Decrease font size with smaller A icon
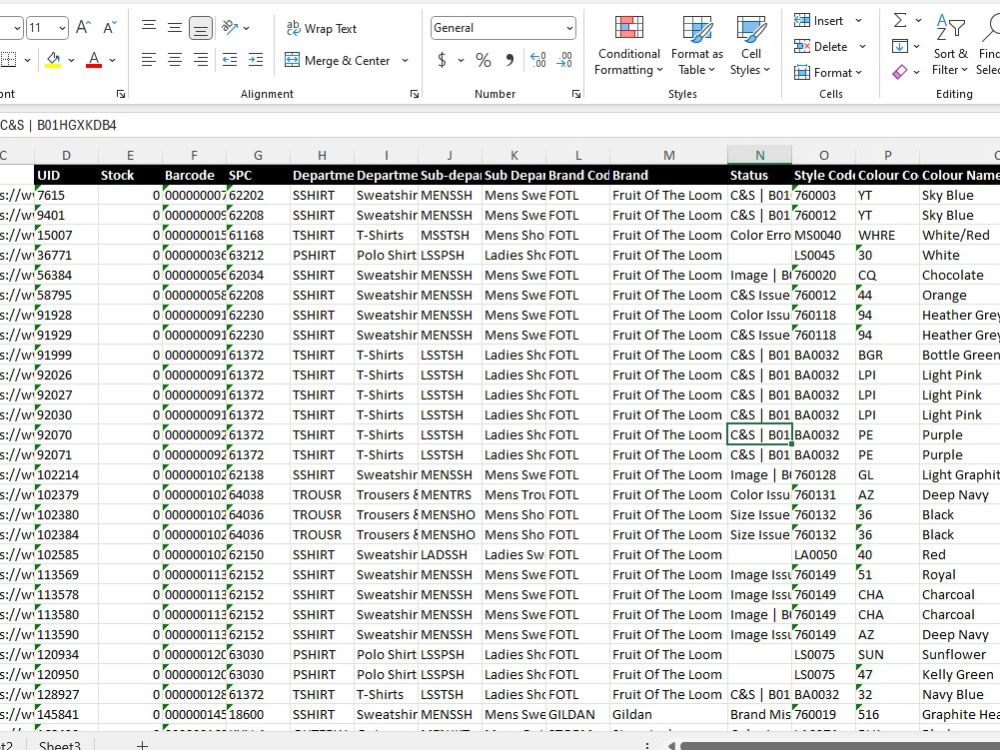This screenshot has width=1000, height=750. [110, 27]
